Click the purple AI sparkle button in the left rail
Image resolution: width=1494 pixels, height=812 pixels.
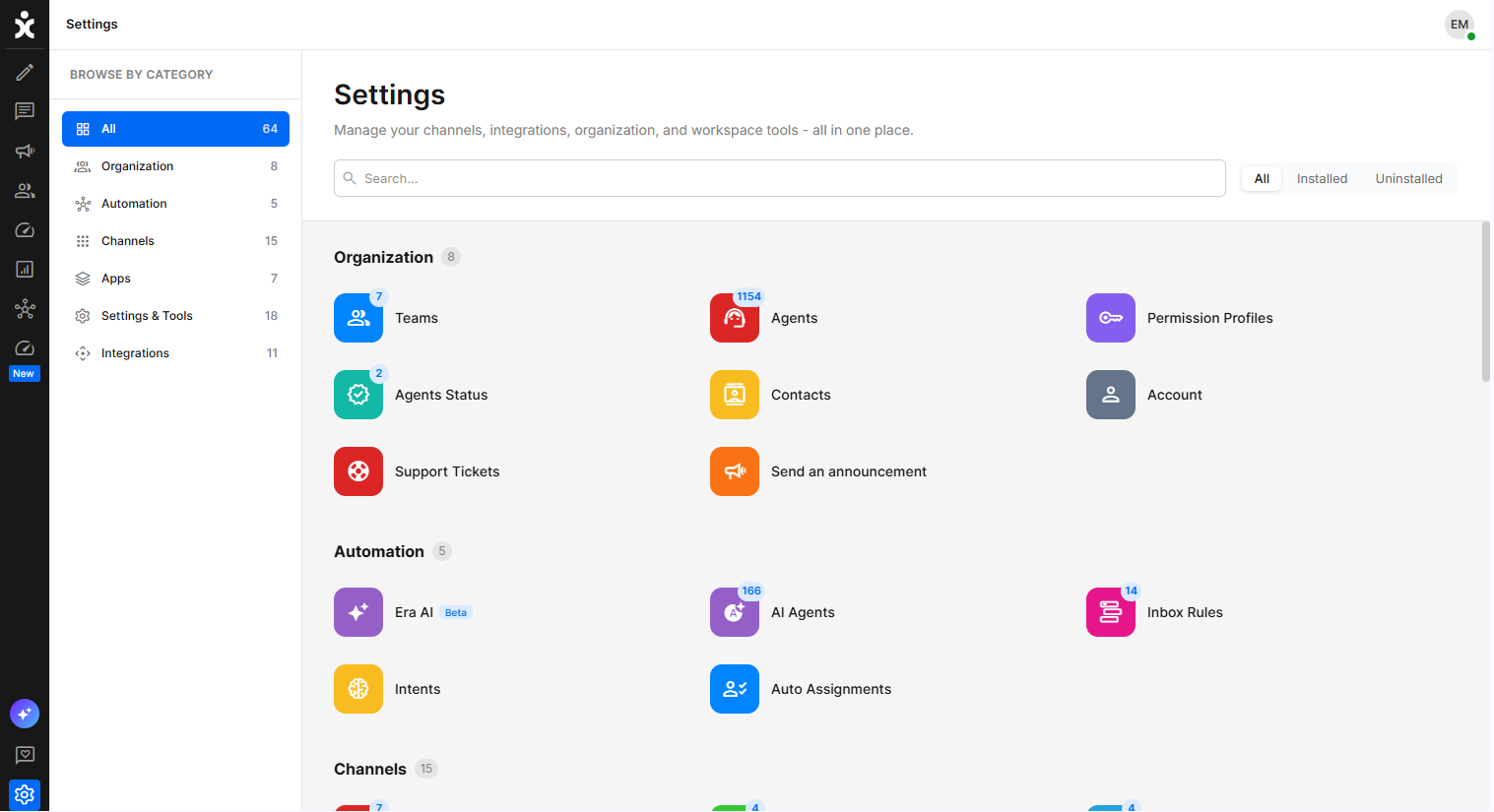[x=25, y=714]
